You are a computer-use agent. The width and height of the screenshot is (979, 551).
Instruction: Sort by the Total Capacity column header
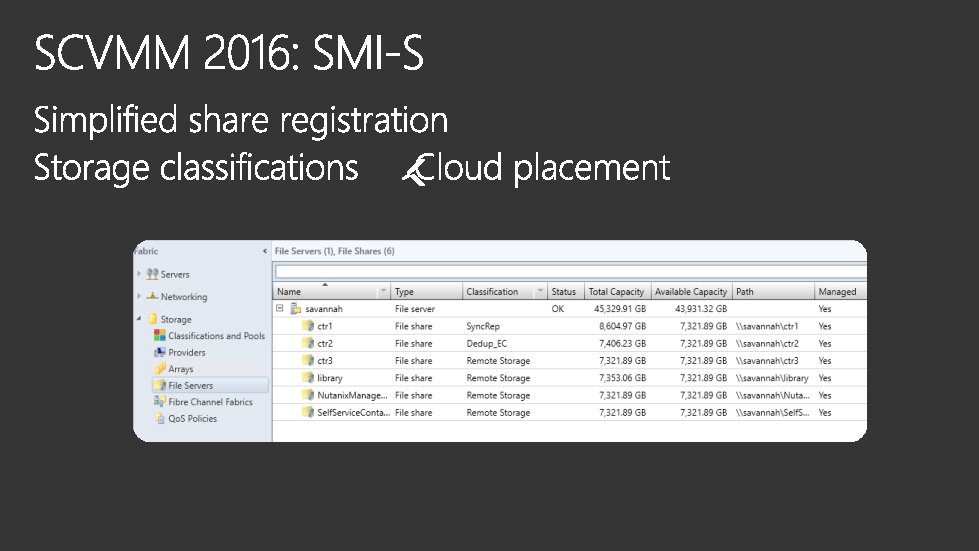618,291
